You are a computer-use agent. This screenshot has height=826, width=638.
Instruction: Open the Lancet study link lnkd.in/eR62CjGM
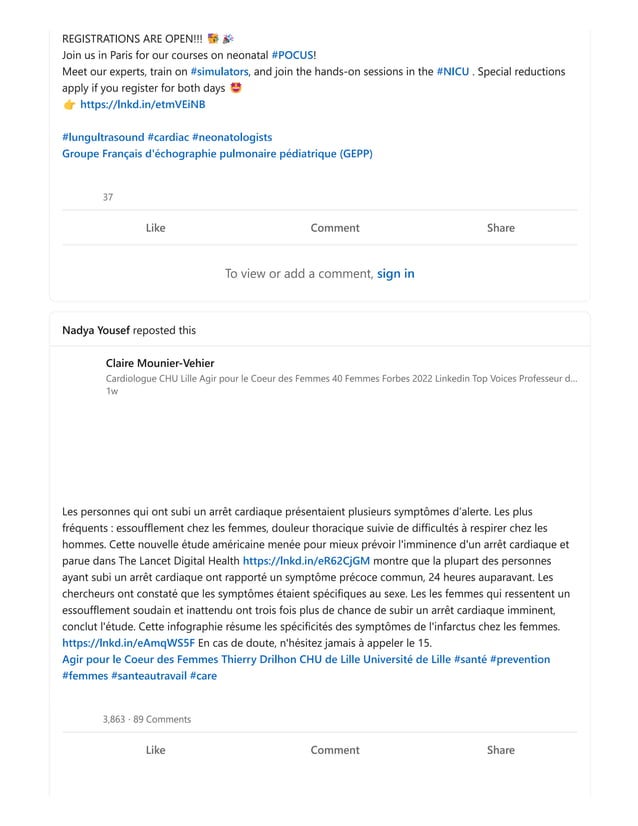coord(306,561)
